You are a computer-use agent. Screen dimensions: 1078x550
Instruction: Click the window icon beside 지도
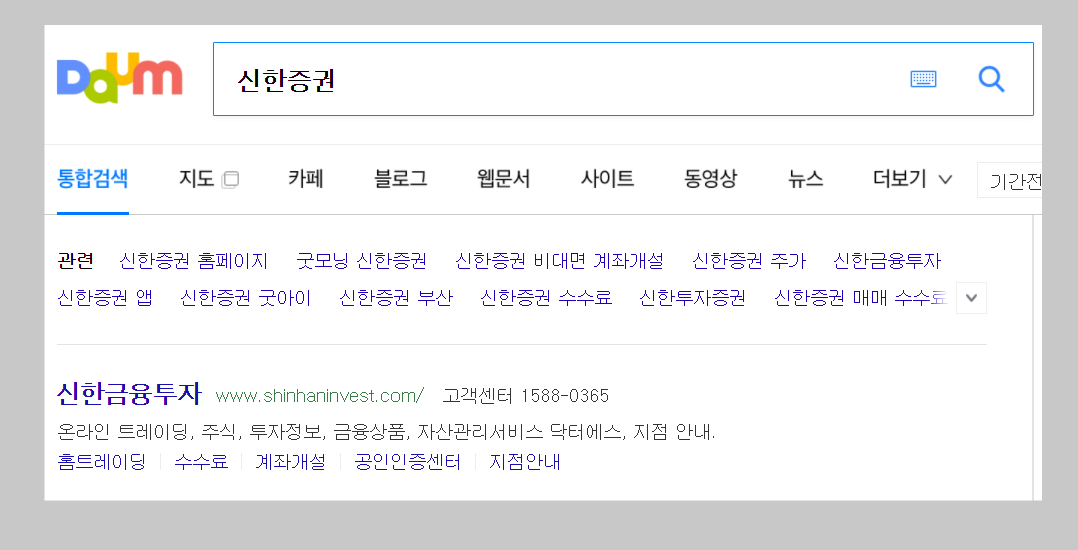point(230,179)
